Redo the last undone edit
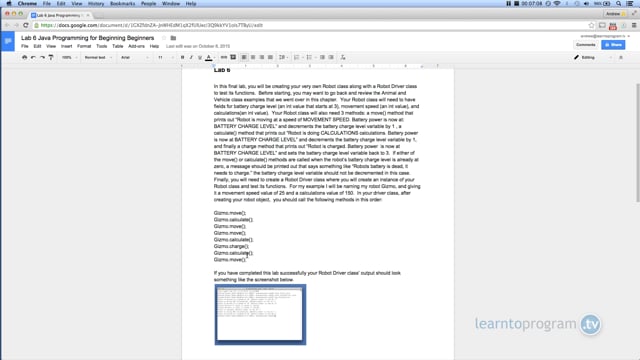Screen dimensions: 640x360 (42, 58)
